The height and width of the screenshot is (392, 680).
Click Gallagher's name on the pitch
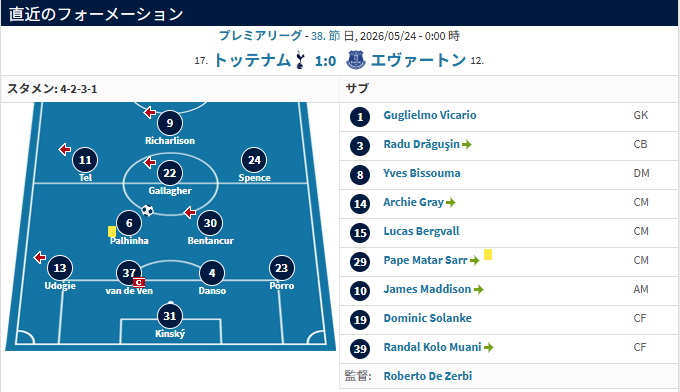point(170,191)
